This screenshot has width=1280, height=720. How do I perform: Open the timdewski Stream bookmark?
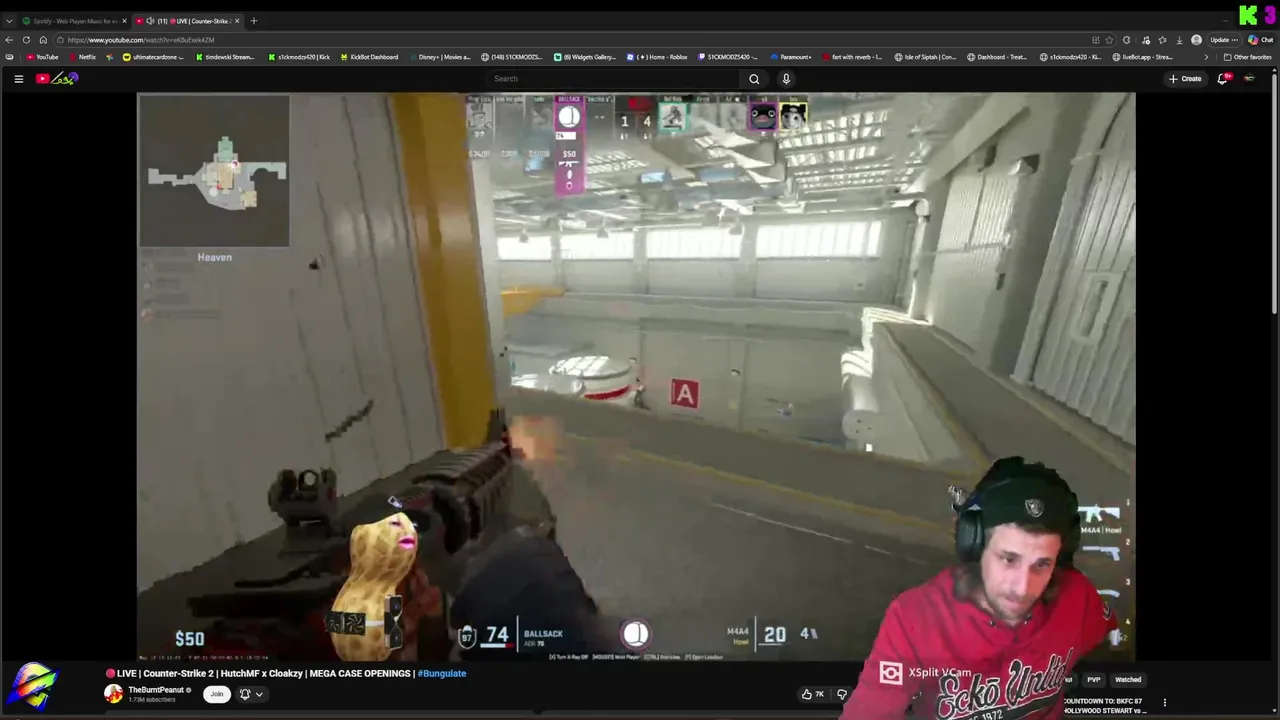click(x=224, y=57)
